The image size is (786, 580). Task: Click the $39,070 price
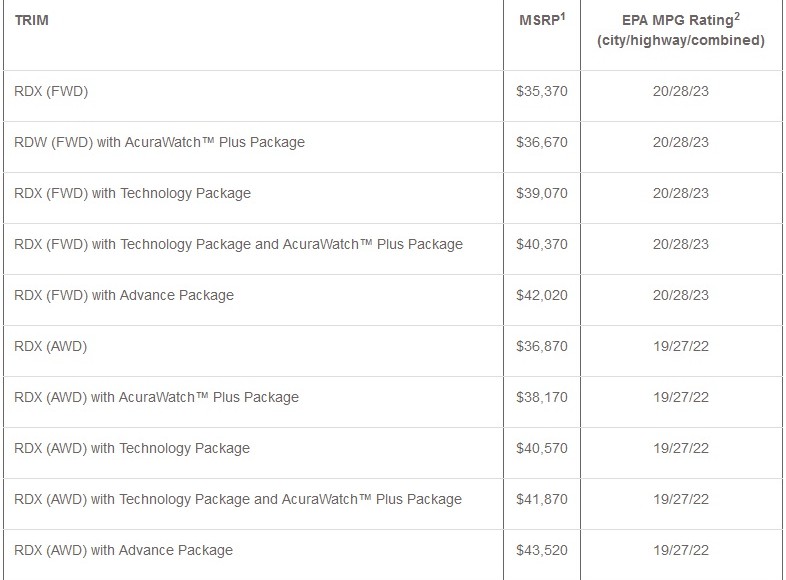tap(541, 193)
